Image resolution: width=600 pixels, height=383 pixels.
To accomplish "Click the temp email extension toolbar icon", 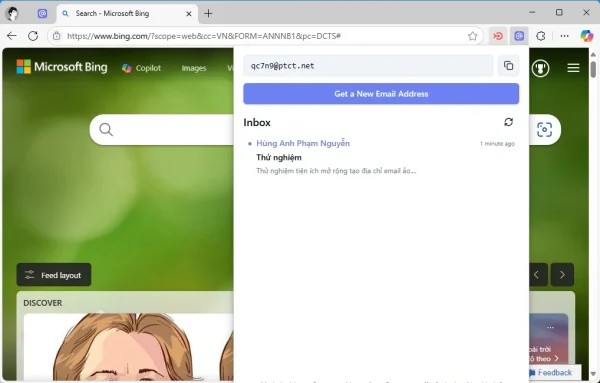I will tap(519, 36).
